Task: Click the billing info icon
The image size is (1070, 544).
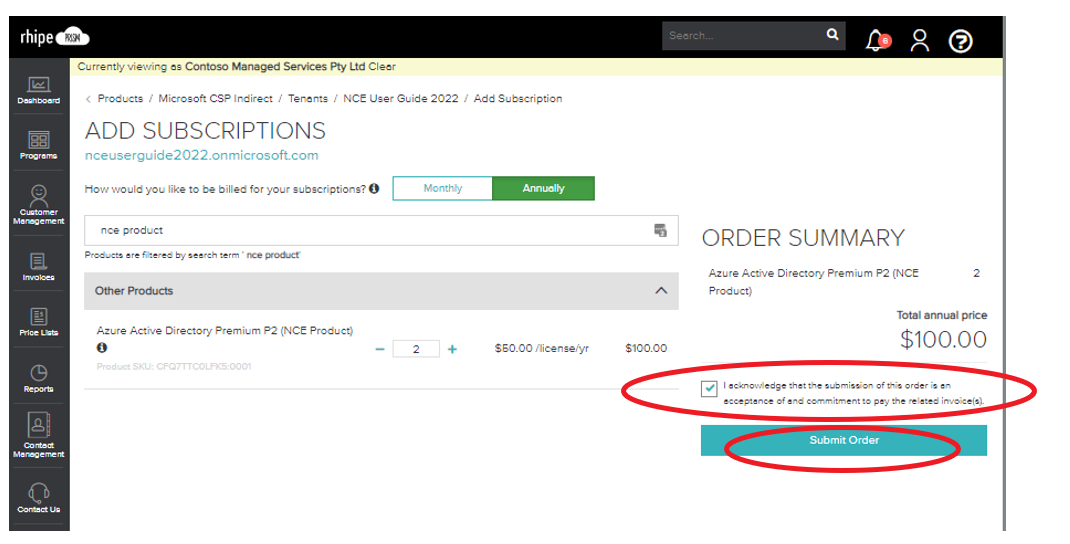Action: click(x=374, y=188)
